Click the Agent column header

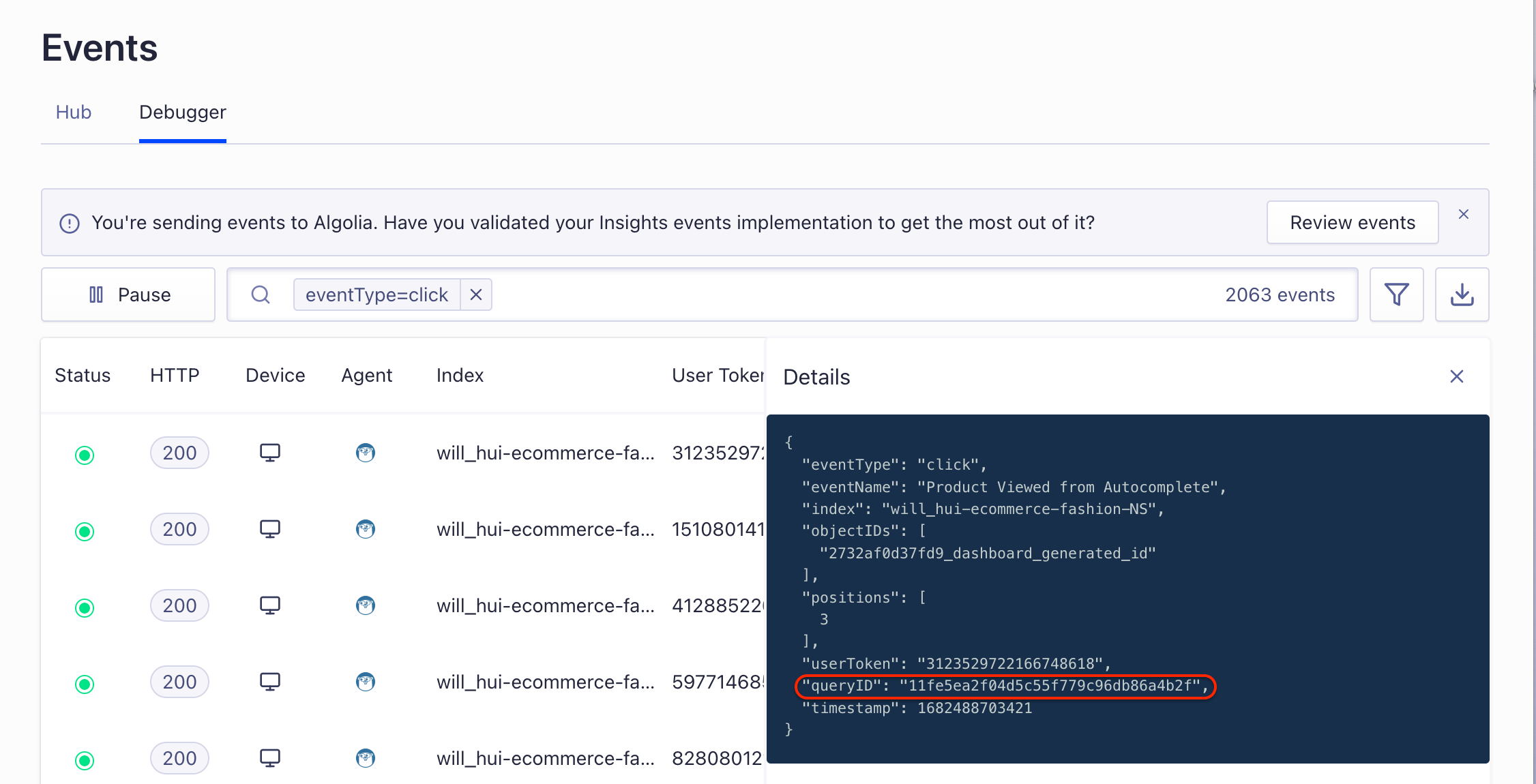[367, 375]
